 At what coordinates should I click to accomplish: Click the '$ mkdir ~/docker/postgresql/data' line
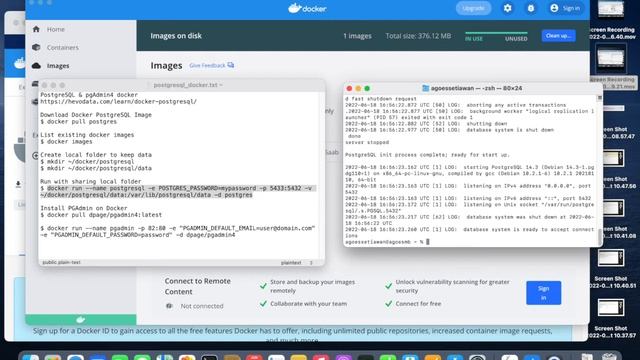(96, 168)
